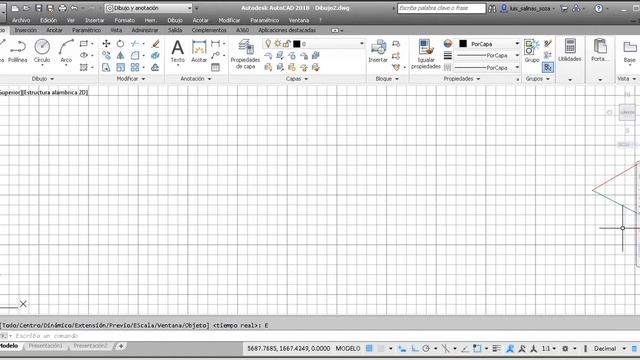Toggle ortho mode in status bar

click(x=415, y=349)
